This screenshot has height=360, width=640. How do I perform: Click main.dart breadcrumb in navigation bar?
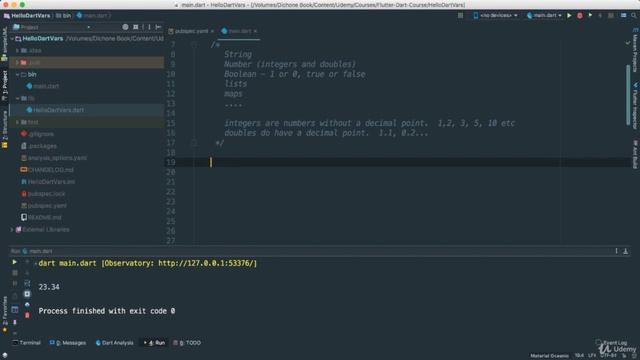click(x=92, y=16)
